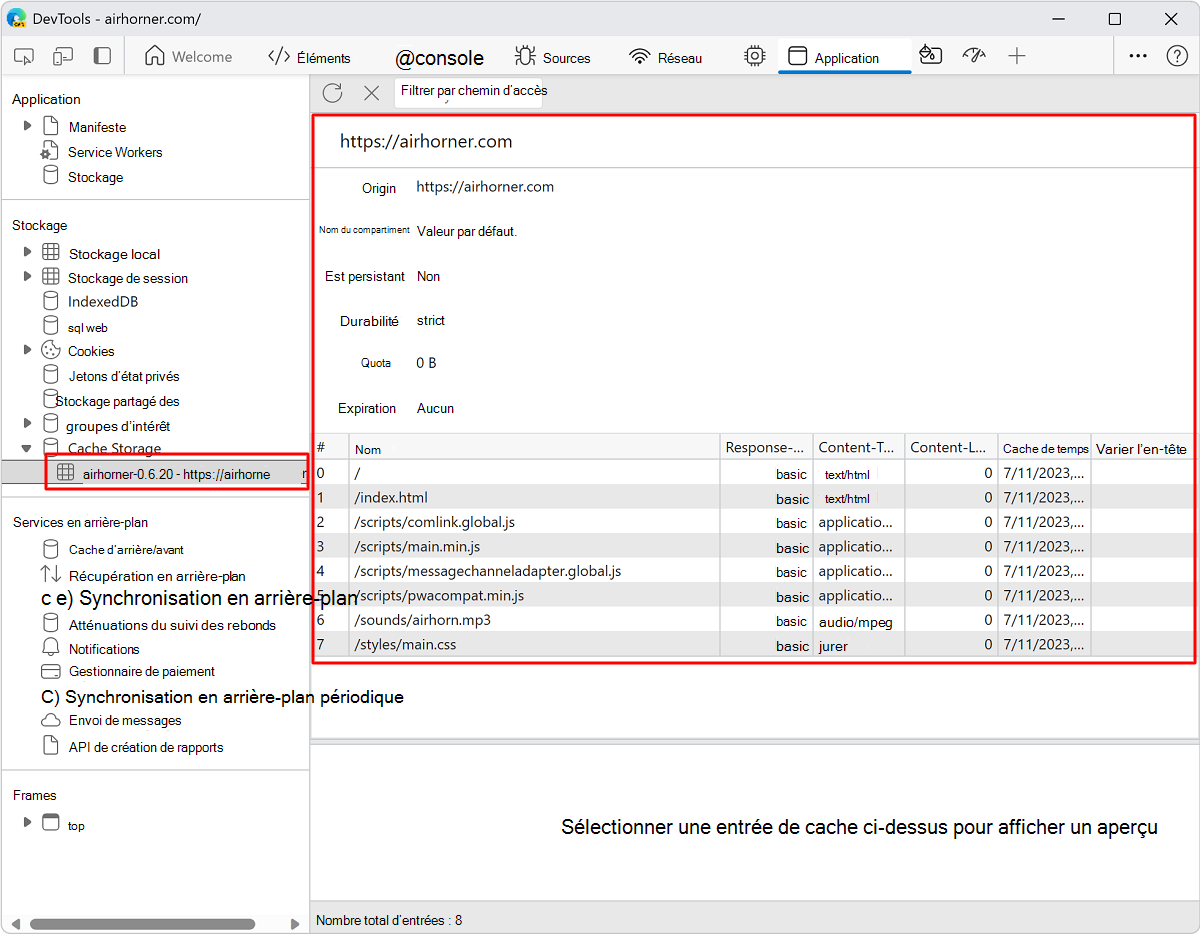Viewport: 1200px width, 934px height.
Task: Open Récupération en arrière-plan
Action: point(157,576)
